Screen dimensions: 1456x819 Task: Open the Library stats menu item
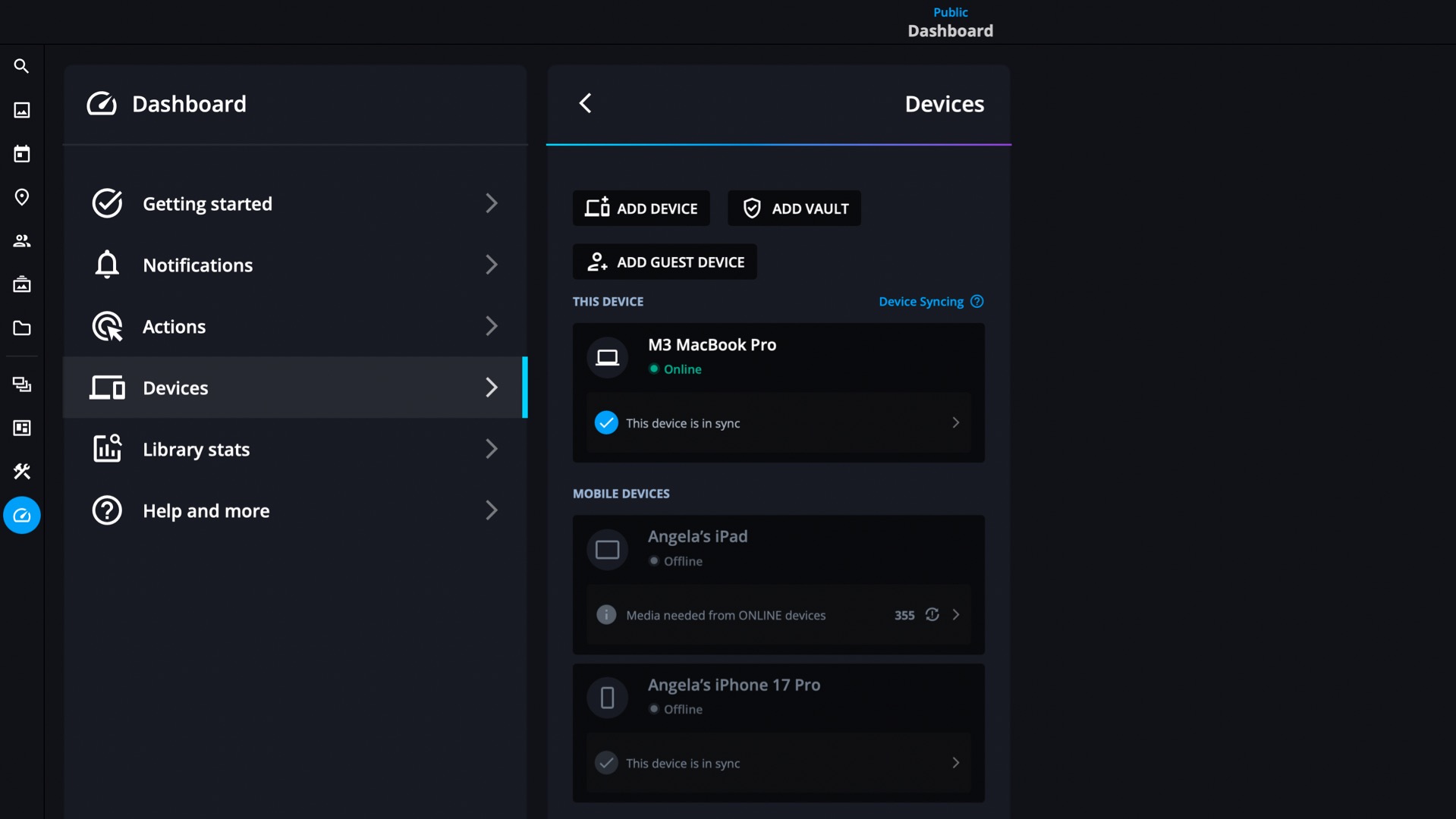coord(294,449)
